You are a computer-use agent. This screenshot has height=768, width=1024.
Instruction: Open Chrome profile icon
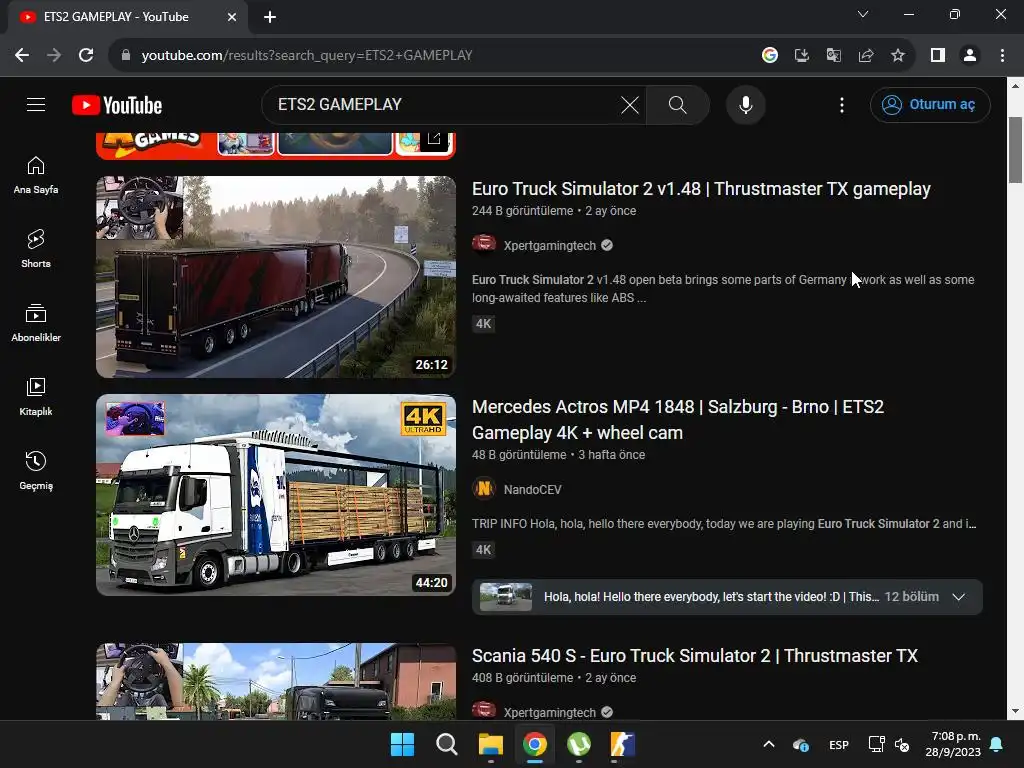(x=970, y=56)
